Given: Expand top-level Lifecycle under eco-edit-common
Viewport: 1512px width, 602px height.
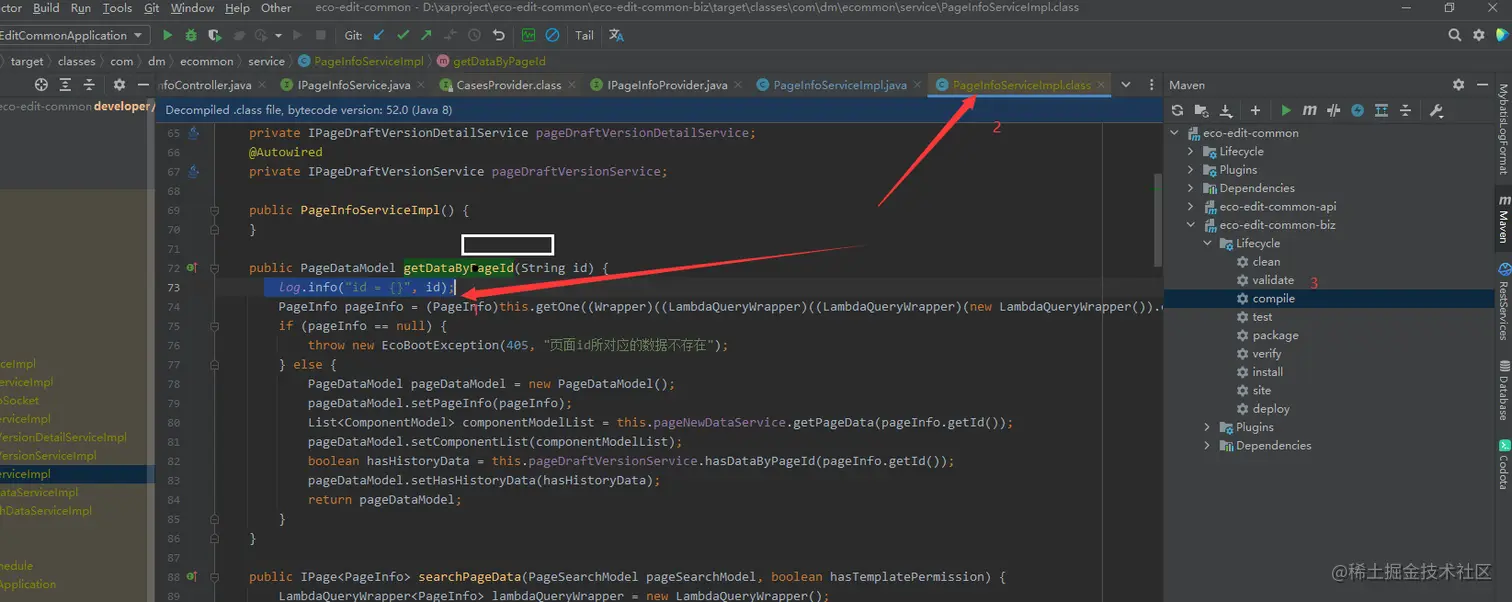Looking at the screenshot, I should (x=1191, y=151).
